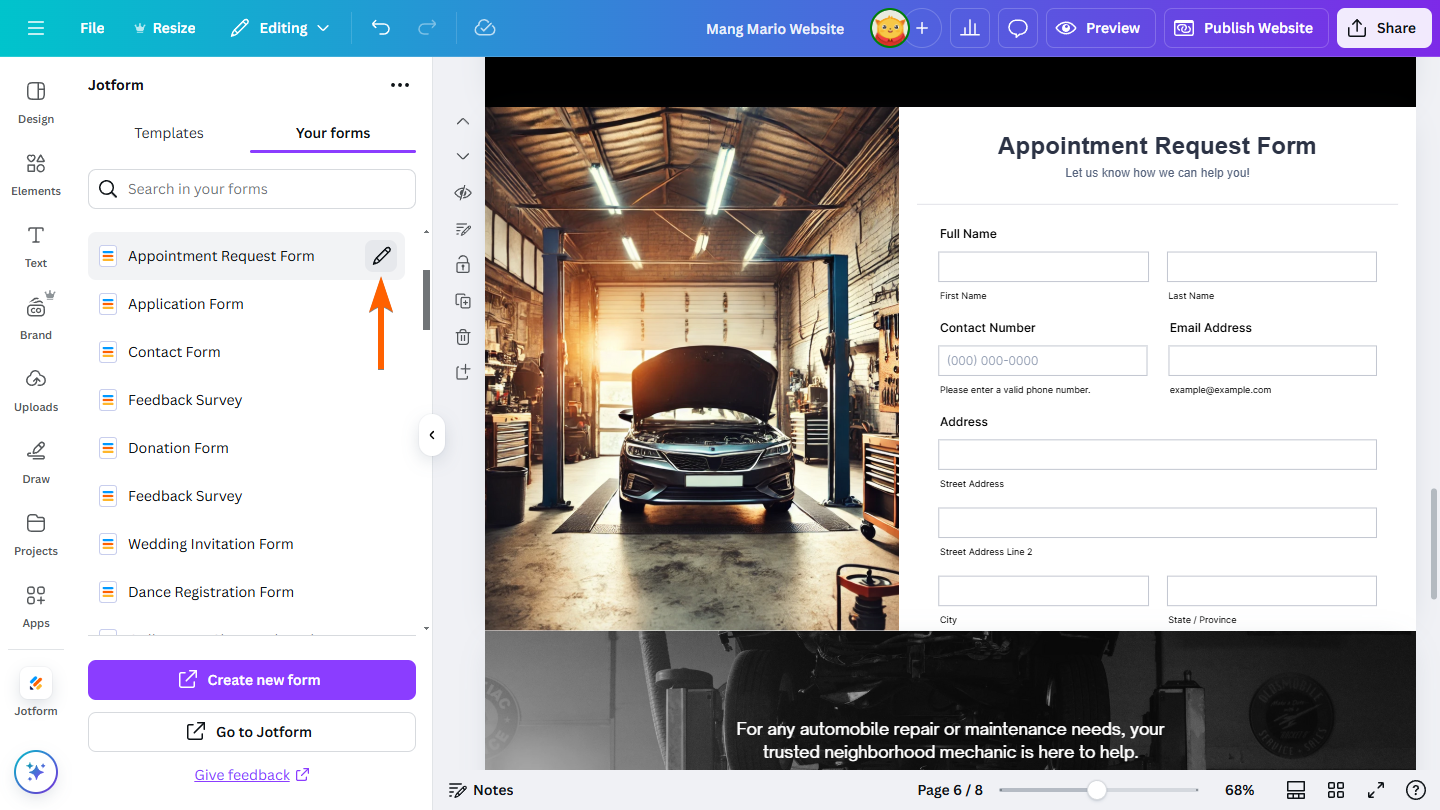
Task: Open the Apps panel
Action: point(36,607)
